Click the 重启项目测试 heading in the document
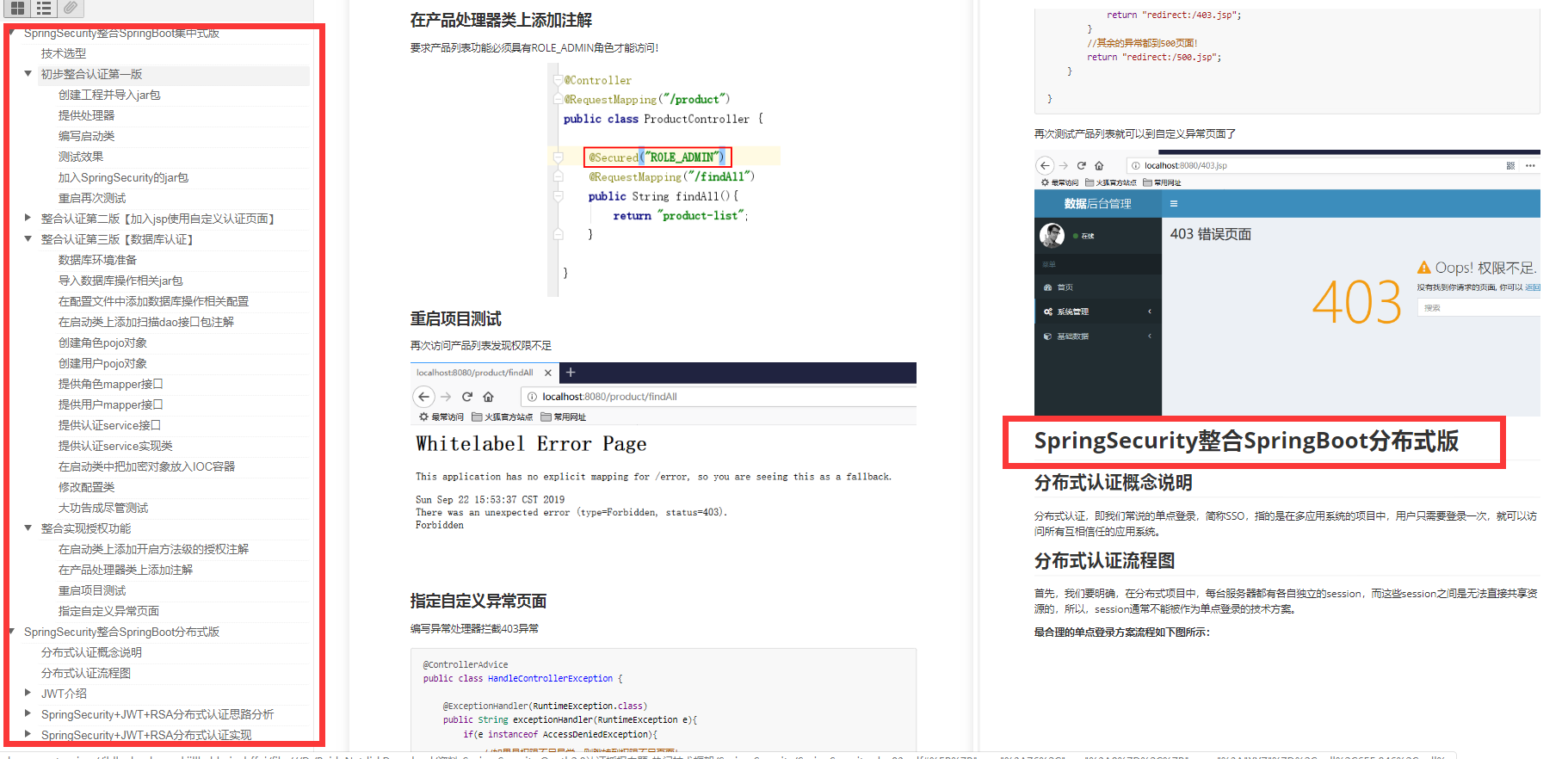This screenshot has height=759, width=1568. coord(455,319)
